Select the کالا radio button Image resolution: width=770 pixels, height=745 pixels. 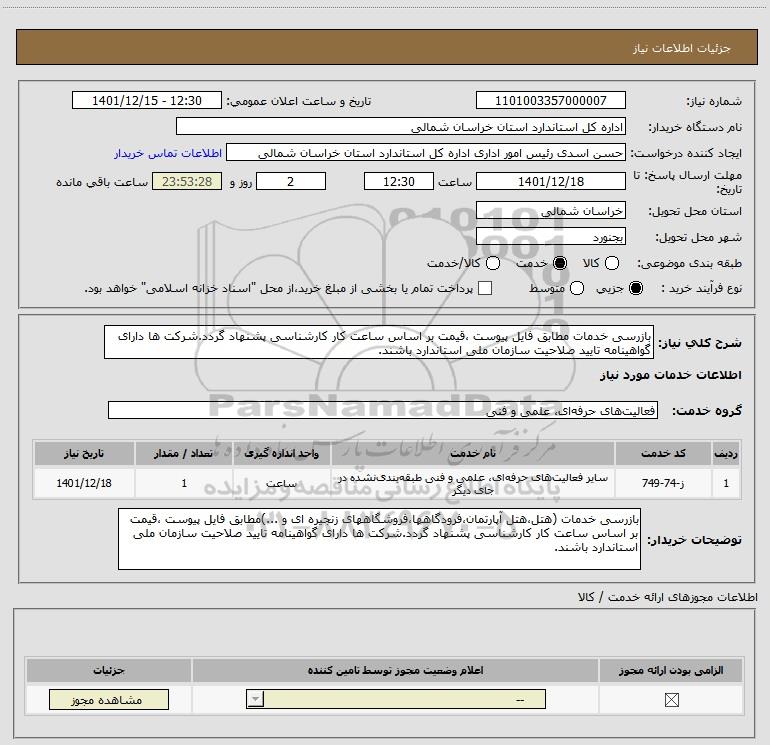click(x=612, y=263)
